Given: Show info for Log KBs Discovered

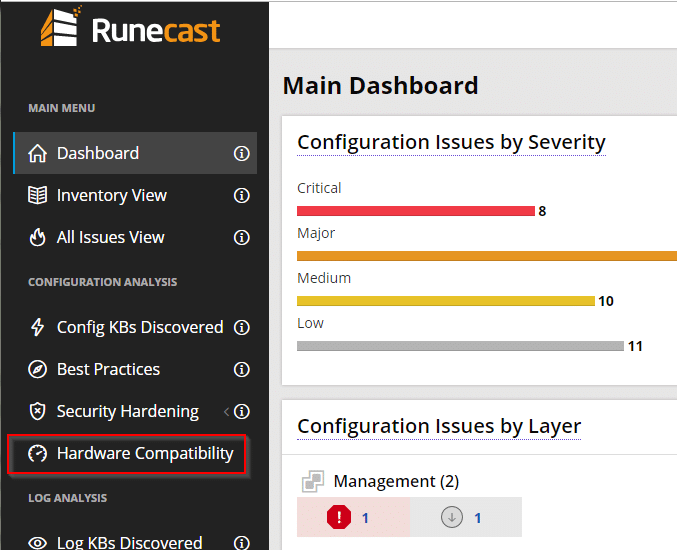Looking at the screenshot, I should [241, 543].
